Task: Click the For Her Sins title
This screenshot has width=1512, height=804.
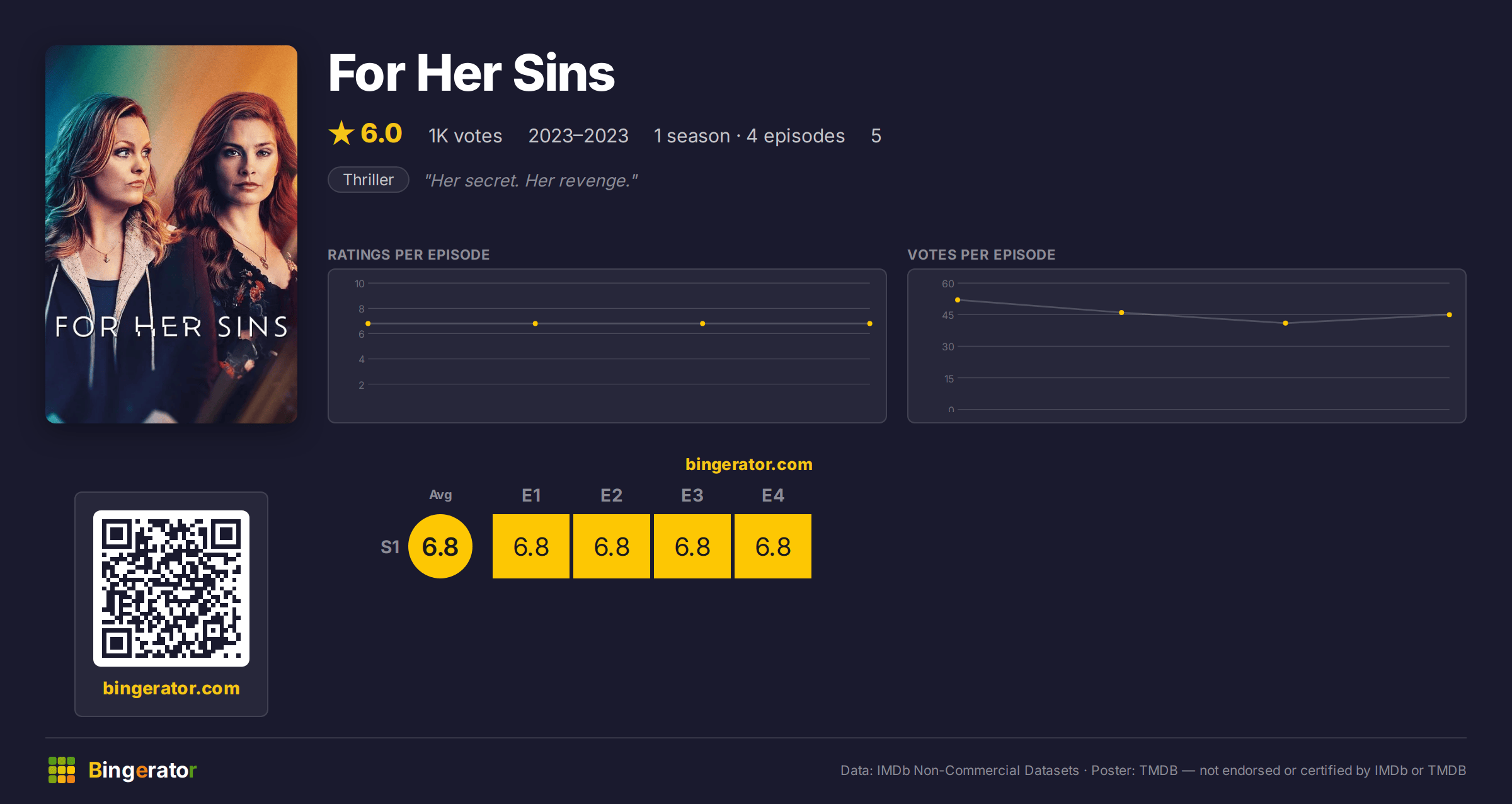Action: click(471, 73)
